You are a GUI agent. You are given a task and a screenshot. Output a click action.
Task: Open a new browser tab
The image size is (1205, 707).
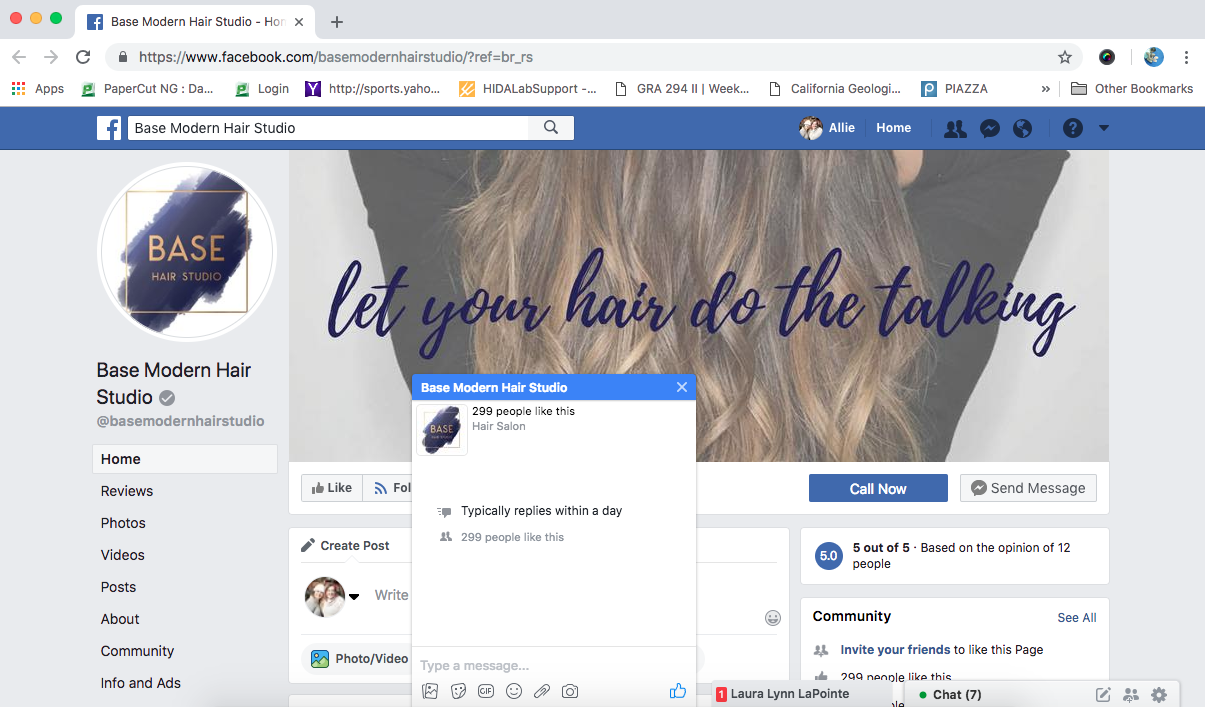tap(337, 21)
